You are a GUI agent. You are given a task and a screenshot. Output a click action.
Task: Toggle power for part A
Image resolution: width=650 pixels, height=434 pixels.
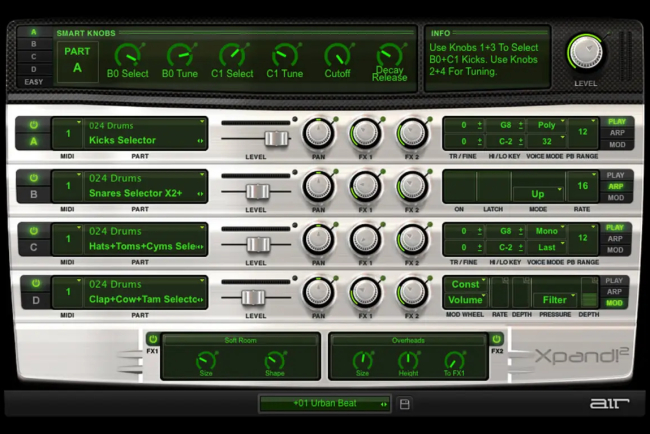tap(34, 125)
